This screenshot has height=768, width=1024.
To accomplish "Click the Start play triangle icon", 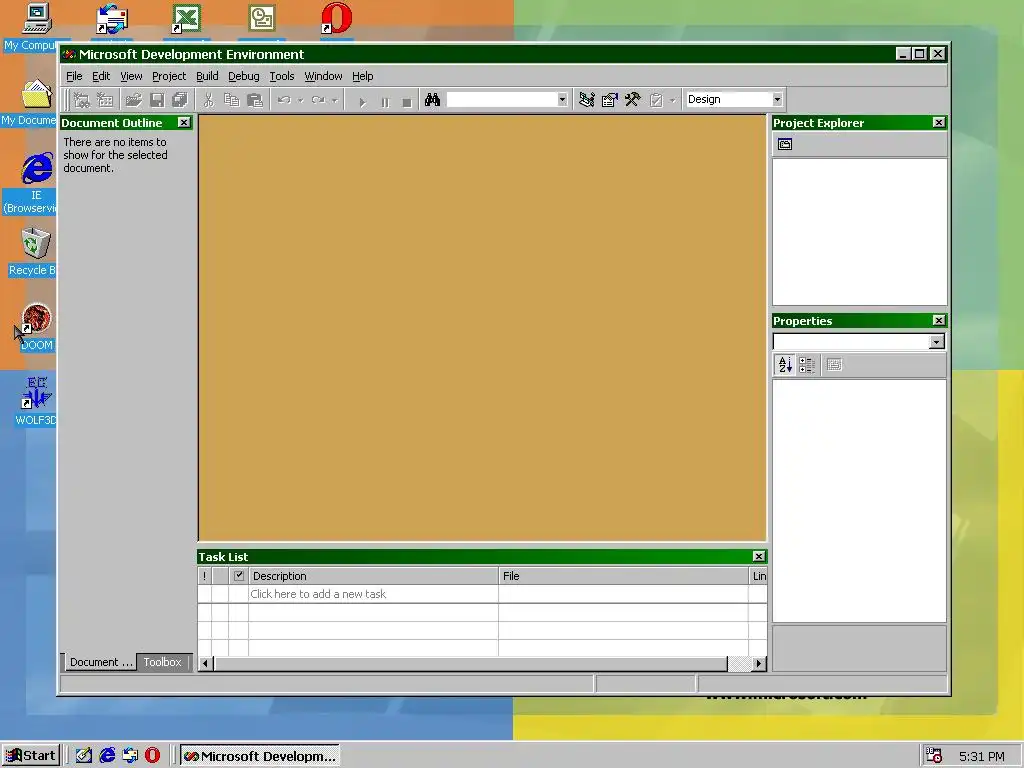I will tap(362, 101).
